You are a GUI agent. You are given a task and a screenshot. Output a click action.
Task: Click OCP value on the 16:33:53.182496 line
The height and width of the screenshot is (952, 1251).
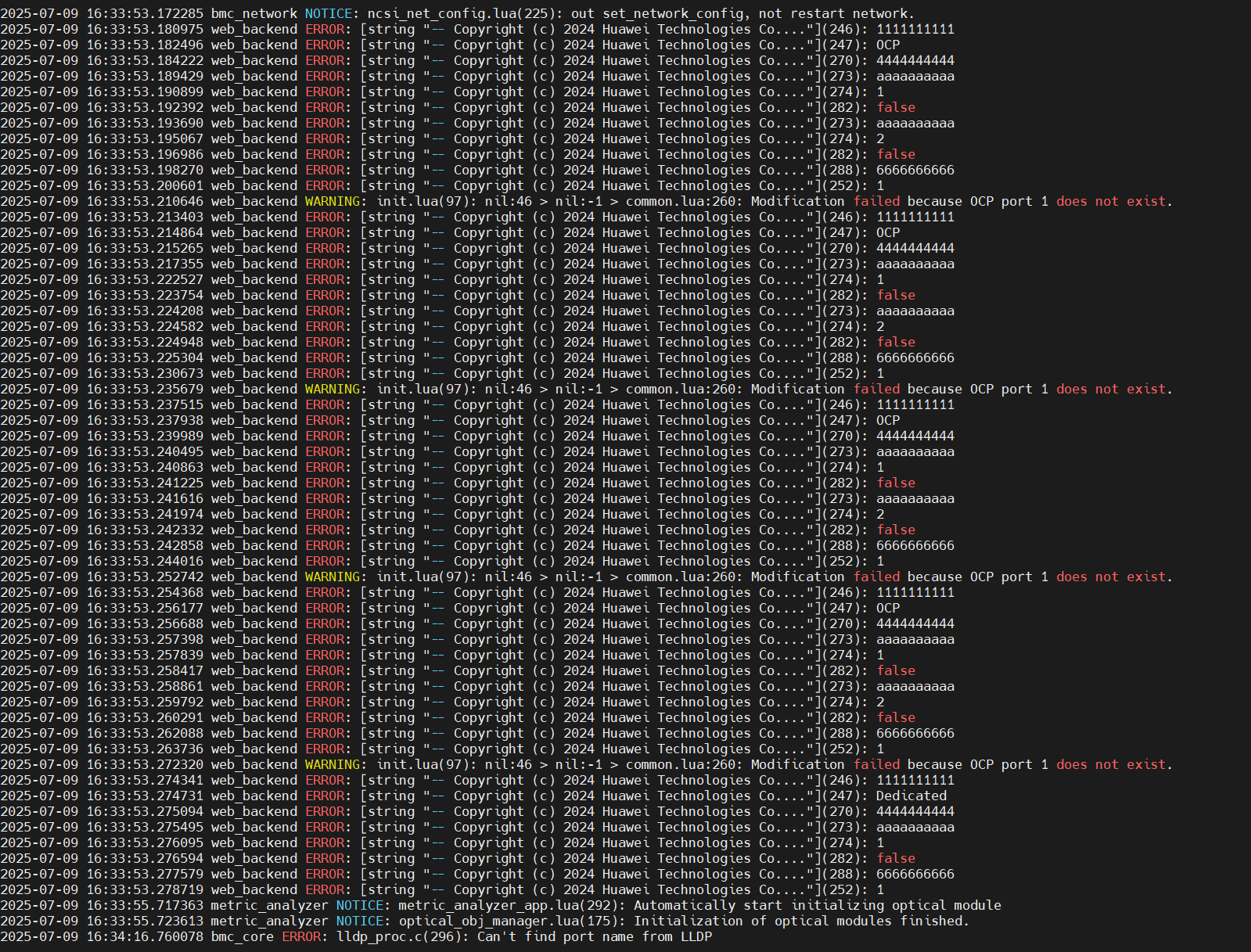(888, 45)
